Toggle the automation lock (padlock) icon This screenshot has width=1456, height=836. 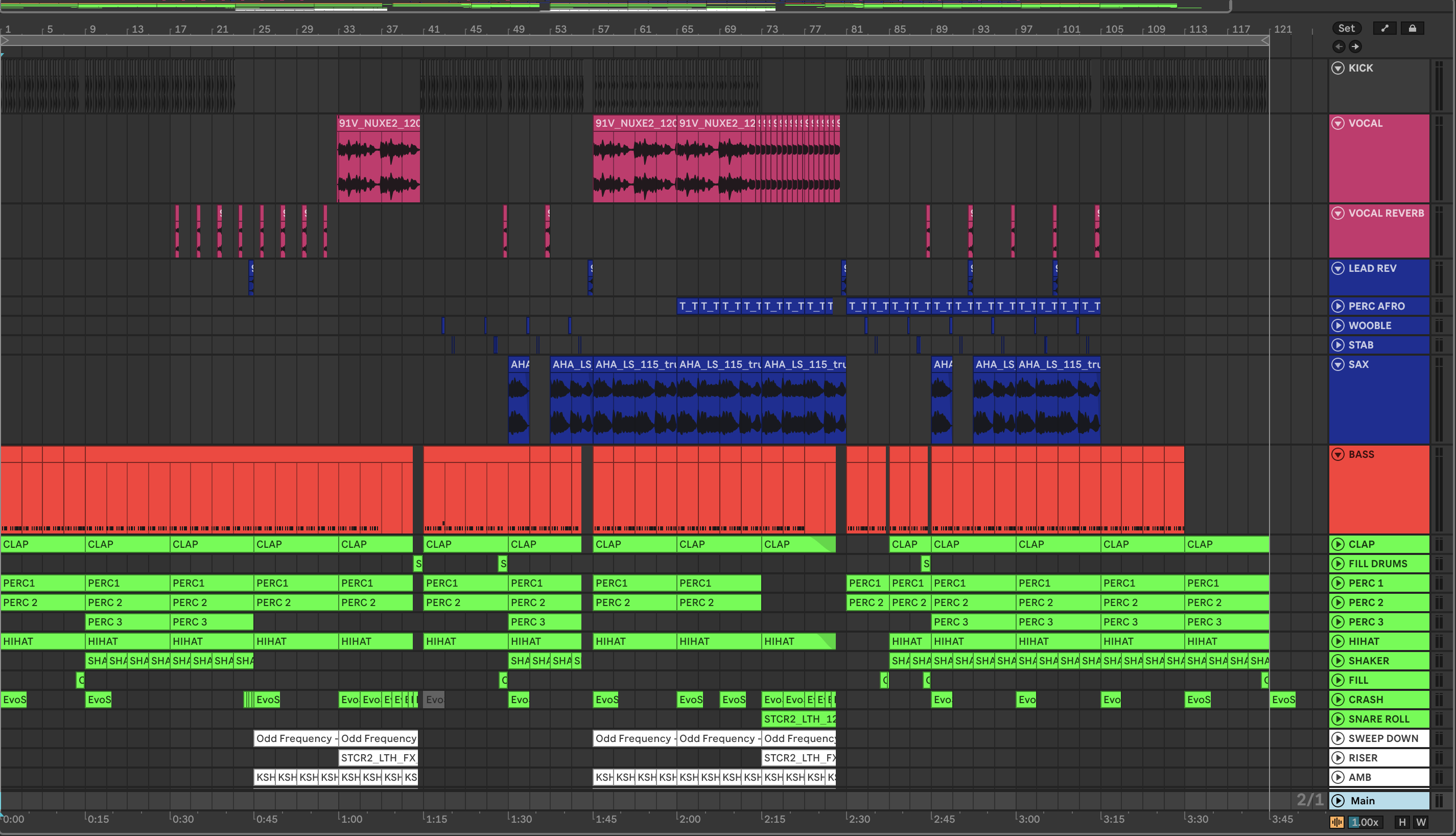(1412, 28)
